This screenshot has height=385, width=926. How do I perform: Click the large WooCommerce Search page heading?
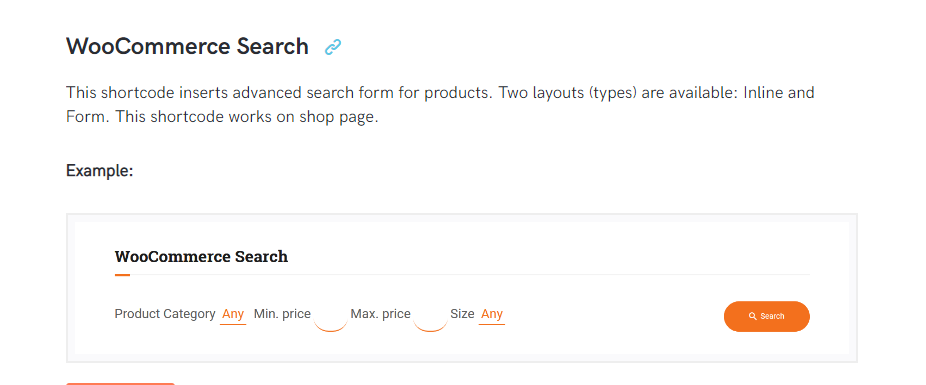[x=187, y=46]
